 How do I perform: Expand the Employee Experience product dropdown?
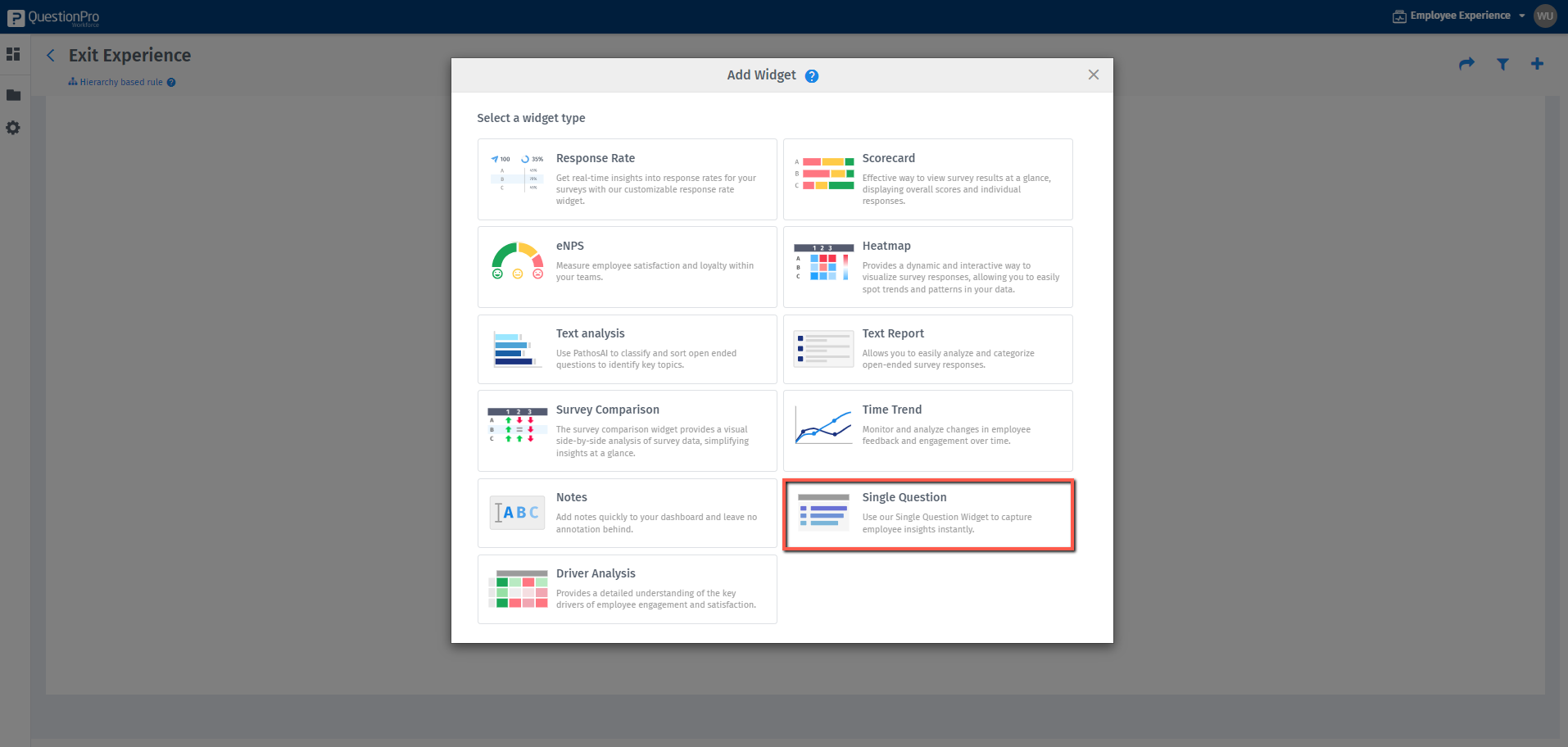tap(1458, 16)
